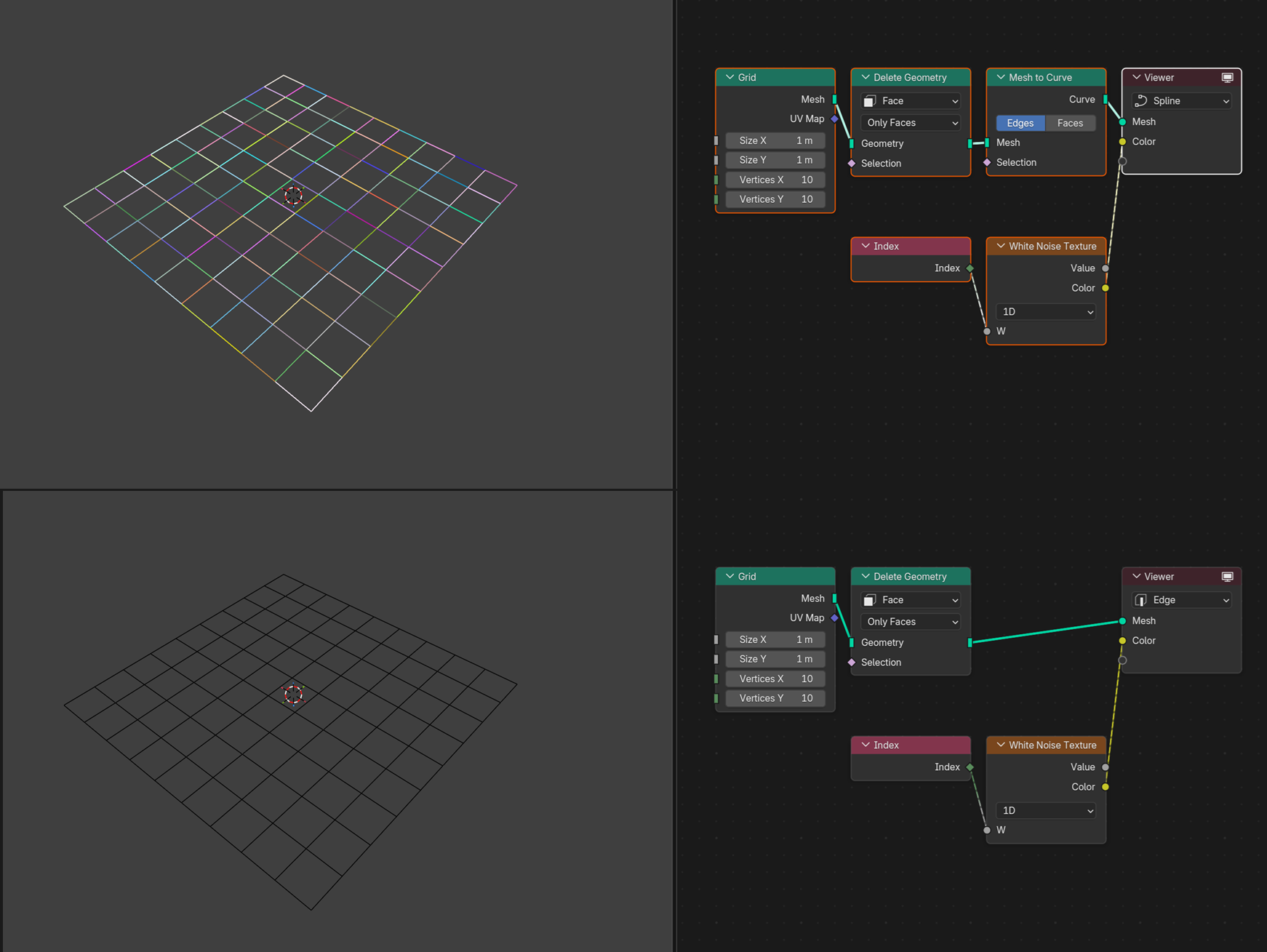The height and width of the screenshot is (952, 1267).
Task: Click Vertices X field in bottom Grid node
Action: click(x=775, y=679)
